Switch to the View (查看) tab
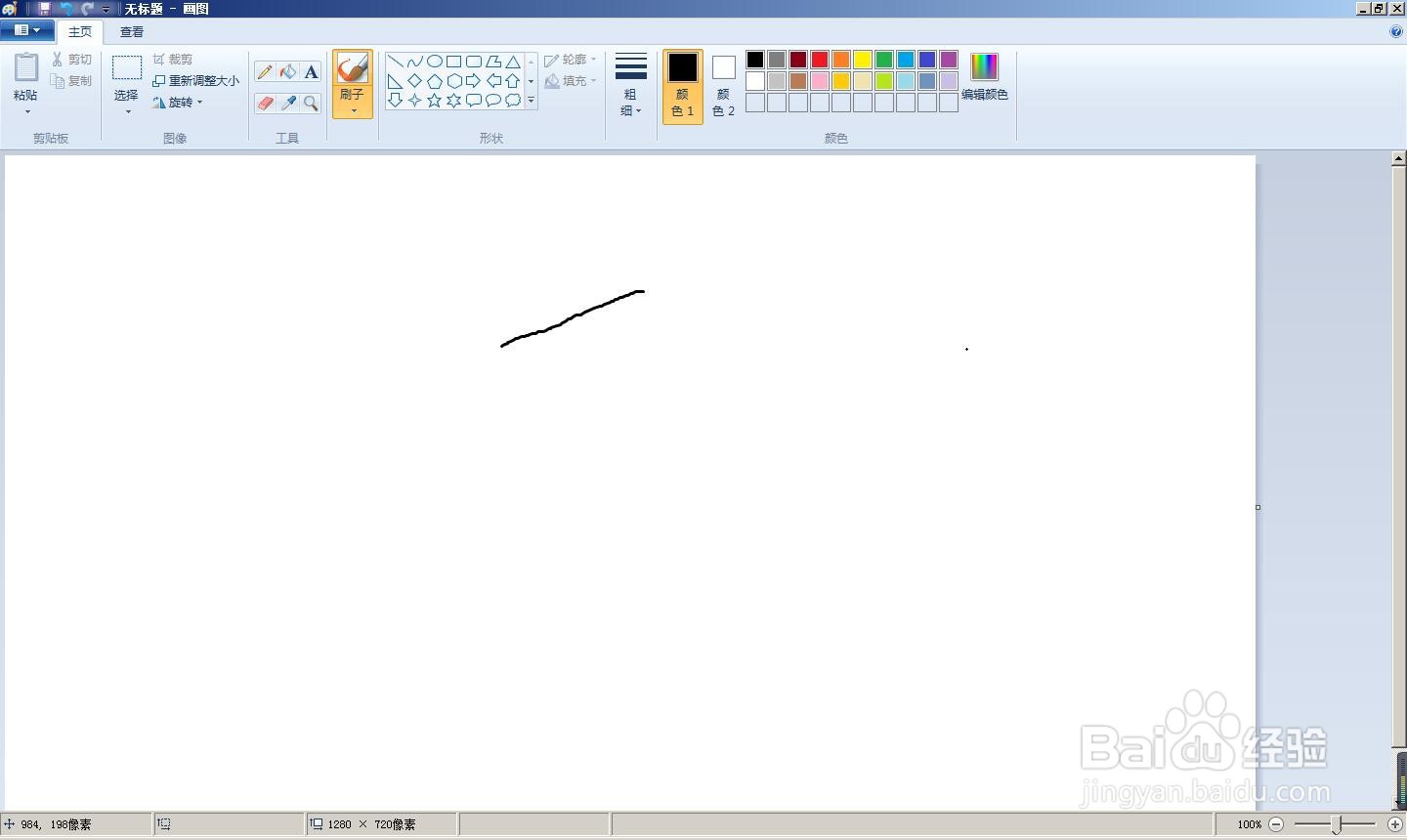This screenshot has width=1407, height=840. [x=132, y=31]
